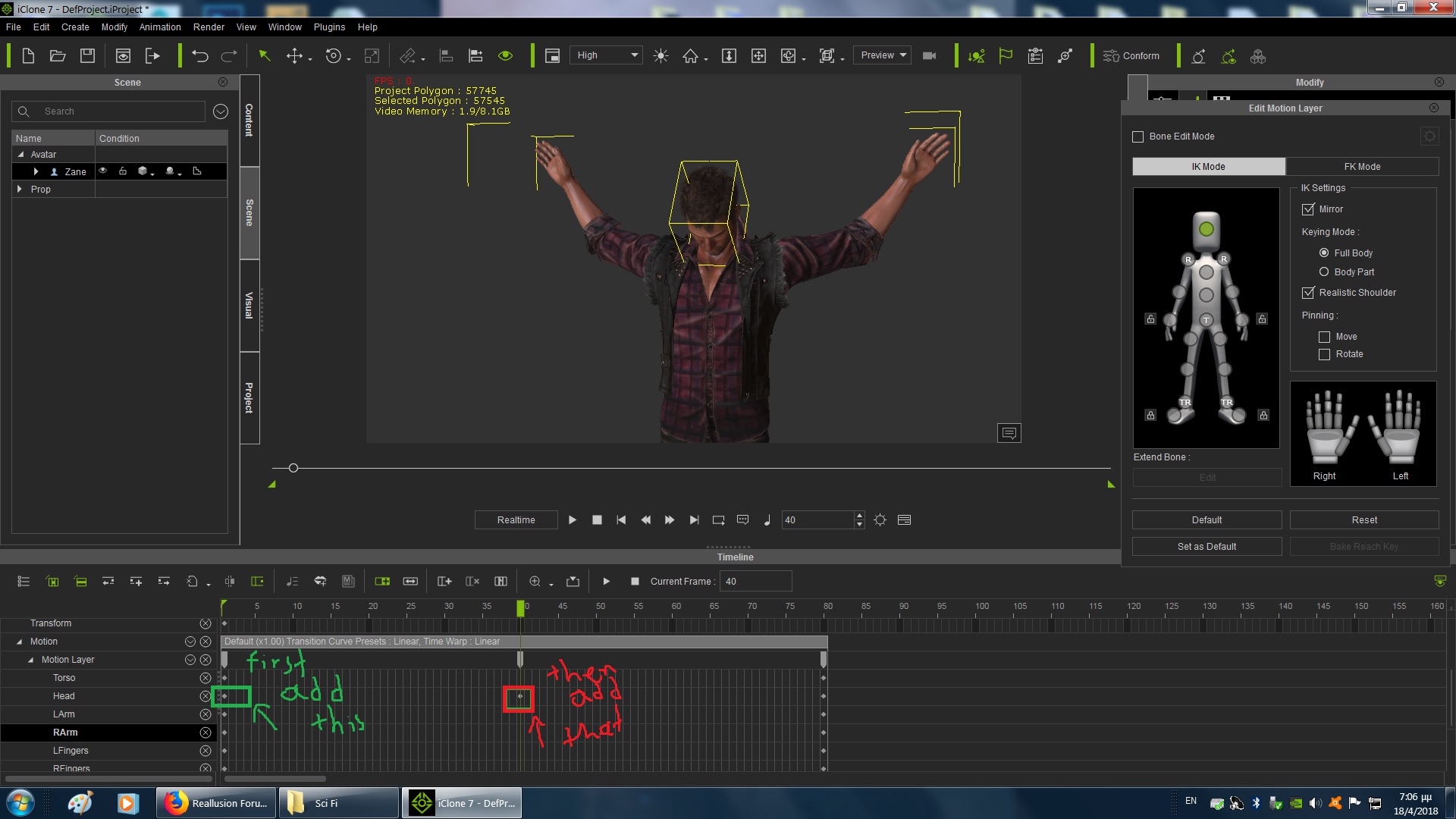Click the timeline horizontal scrollbar
1456x819 pixels.
[275, 779]
